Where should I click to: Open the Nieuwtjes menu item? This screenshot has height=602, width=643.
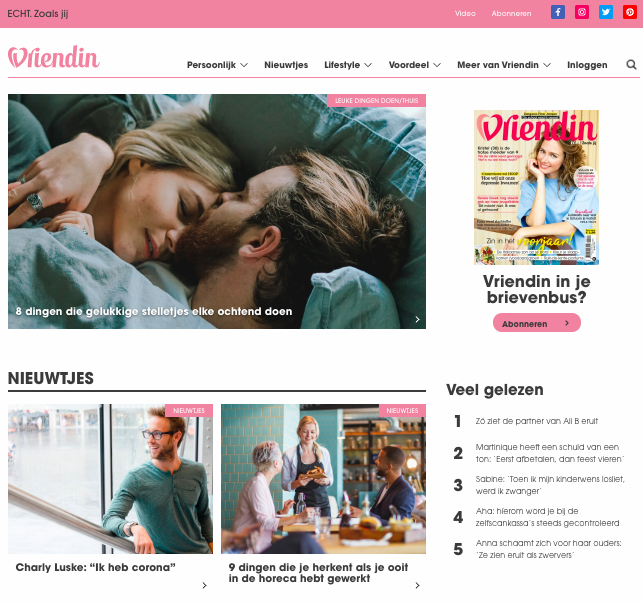pos(286,65)
